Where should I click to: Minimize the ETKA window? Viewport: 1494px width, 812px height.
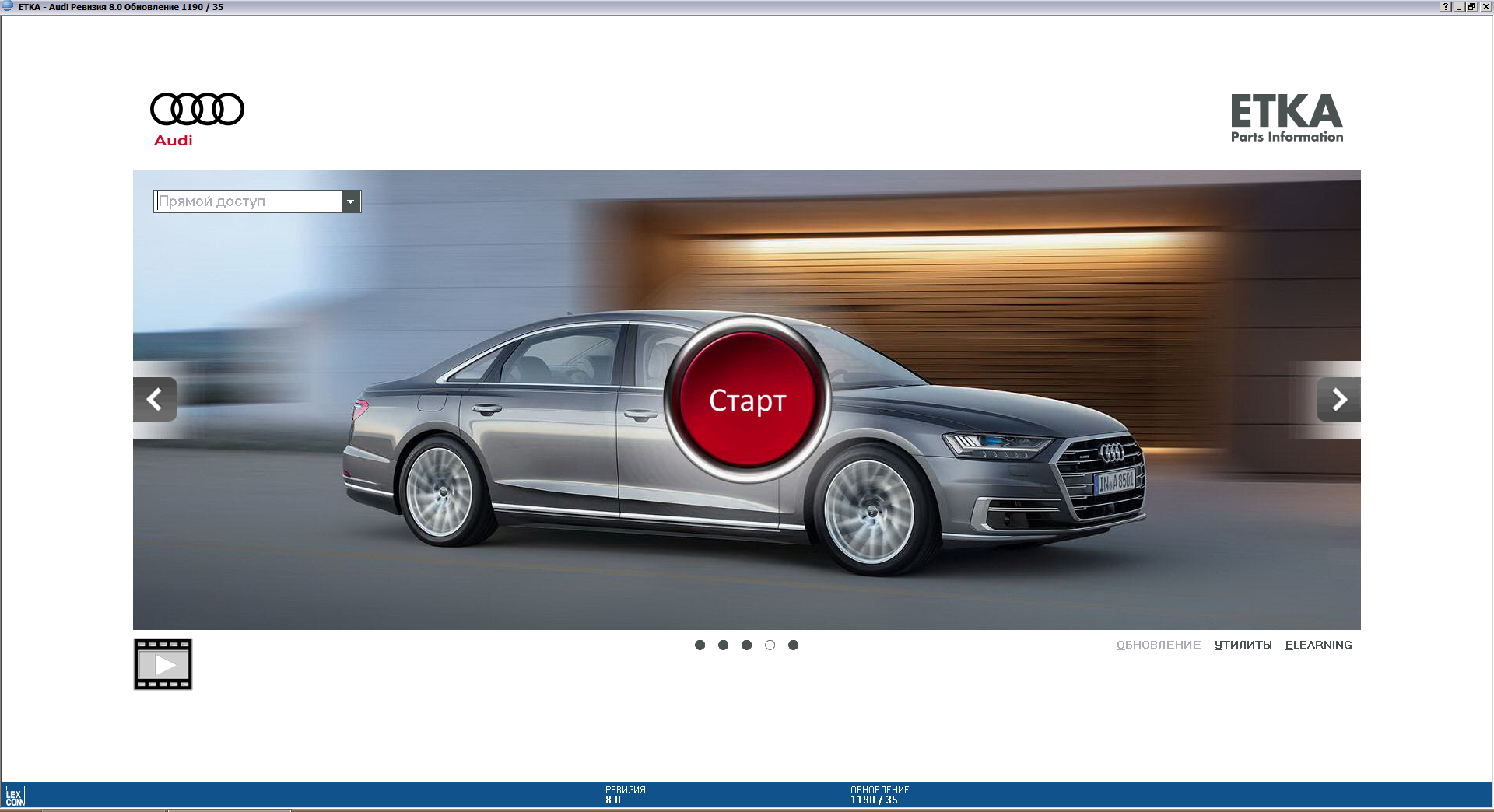click(1459, 6)
